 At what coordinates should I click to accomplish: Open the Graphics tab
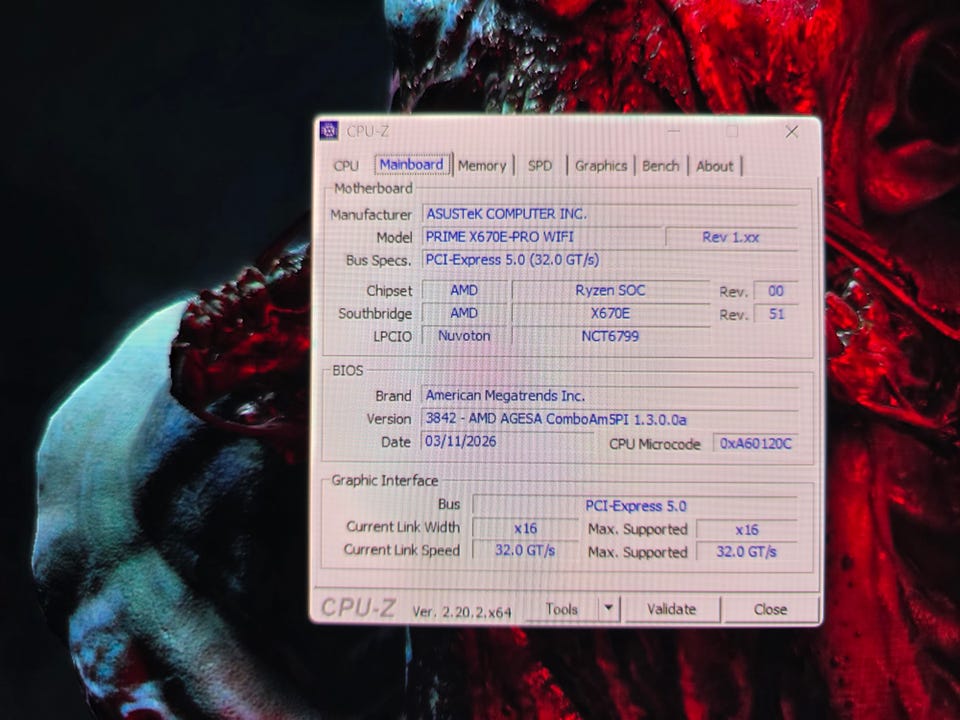pos(601,166)
